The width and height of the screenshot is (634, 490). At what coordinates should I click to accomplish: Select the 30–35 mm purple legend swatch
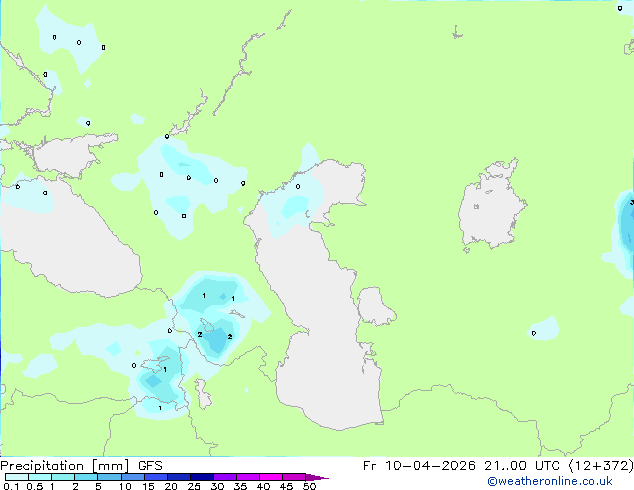click(225, 477)
